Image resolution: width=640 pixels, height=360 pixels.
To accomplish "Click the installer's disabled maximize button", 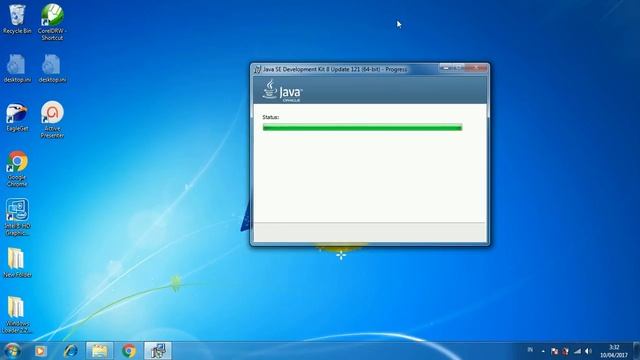I will point(458,68).
